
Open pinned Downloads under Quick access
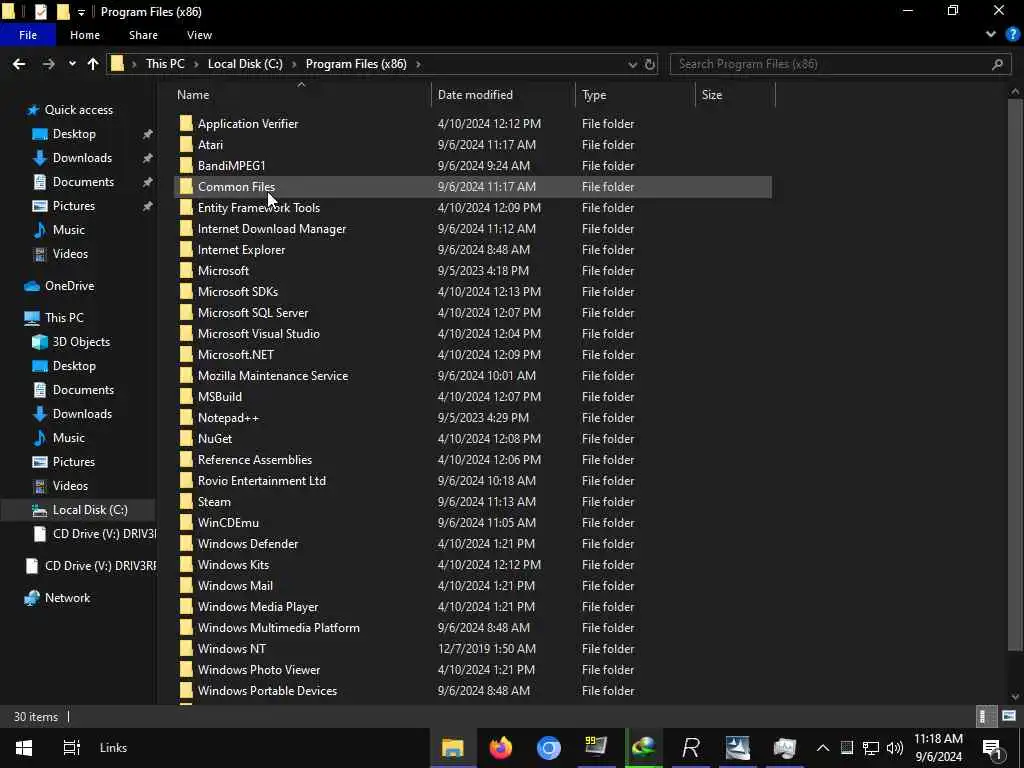(82, 158)
